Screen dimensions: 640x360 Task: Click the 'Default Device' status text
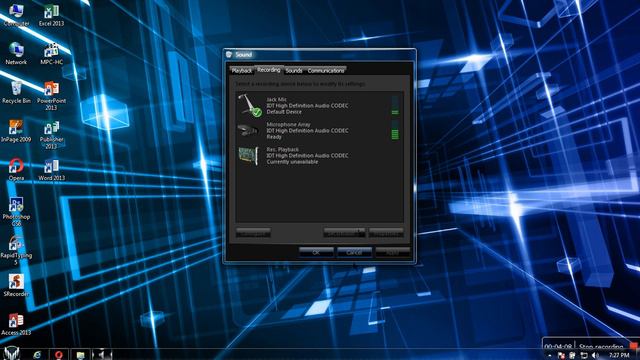click(284, 112)
